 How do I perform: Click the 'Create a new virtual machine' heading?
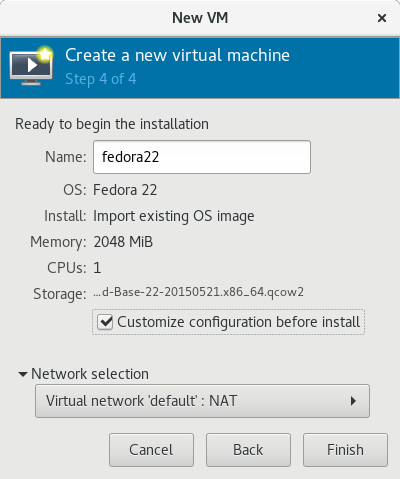[x=177, y=55]
